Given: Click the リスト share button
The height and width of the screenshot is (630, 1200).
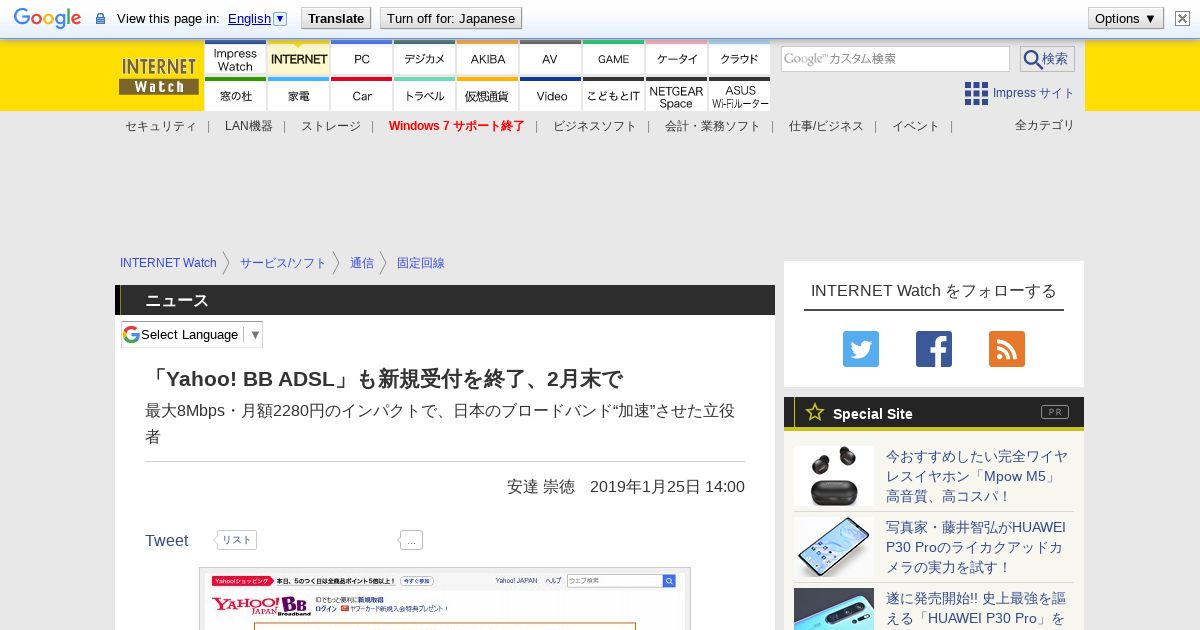Looking at the screenshot, I should click(x=237, y=540).
